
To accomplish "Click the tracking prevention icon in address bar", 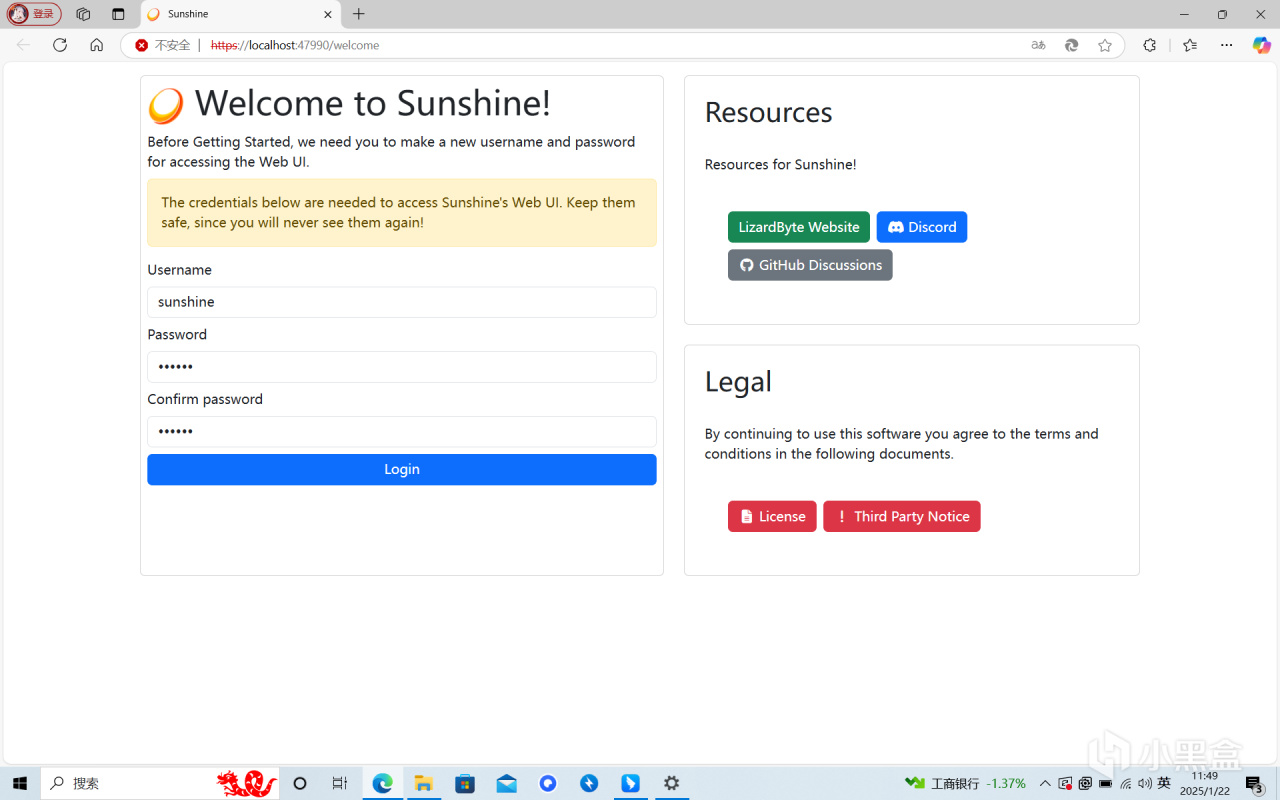I will 1072,45.
